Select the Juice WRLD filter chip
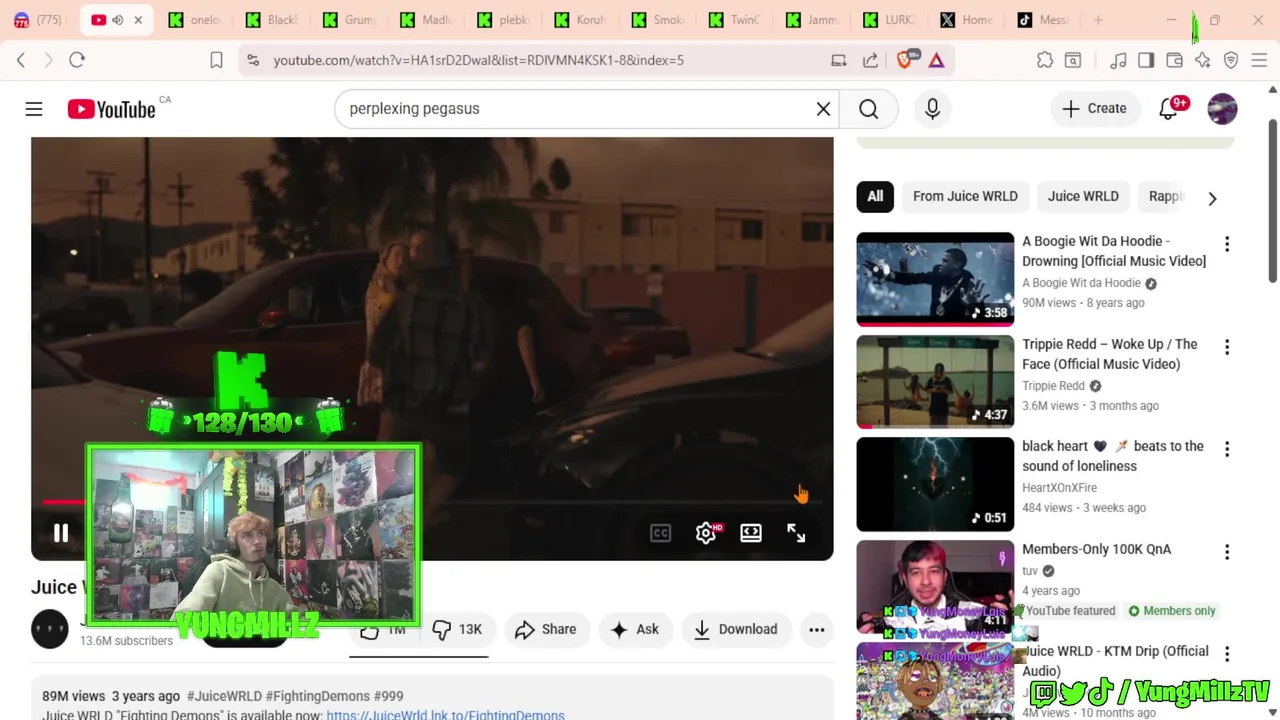 pyautogui.click(x=1083, y=196)
